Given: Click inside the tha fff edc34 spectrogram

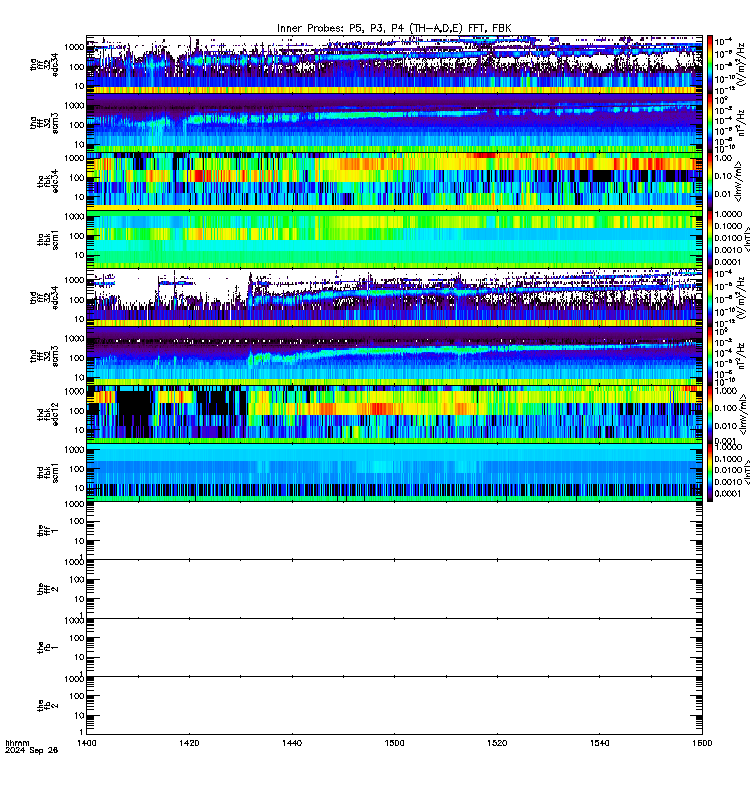Looking at the screenshot, I should click(x=394, y=64).
